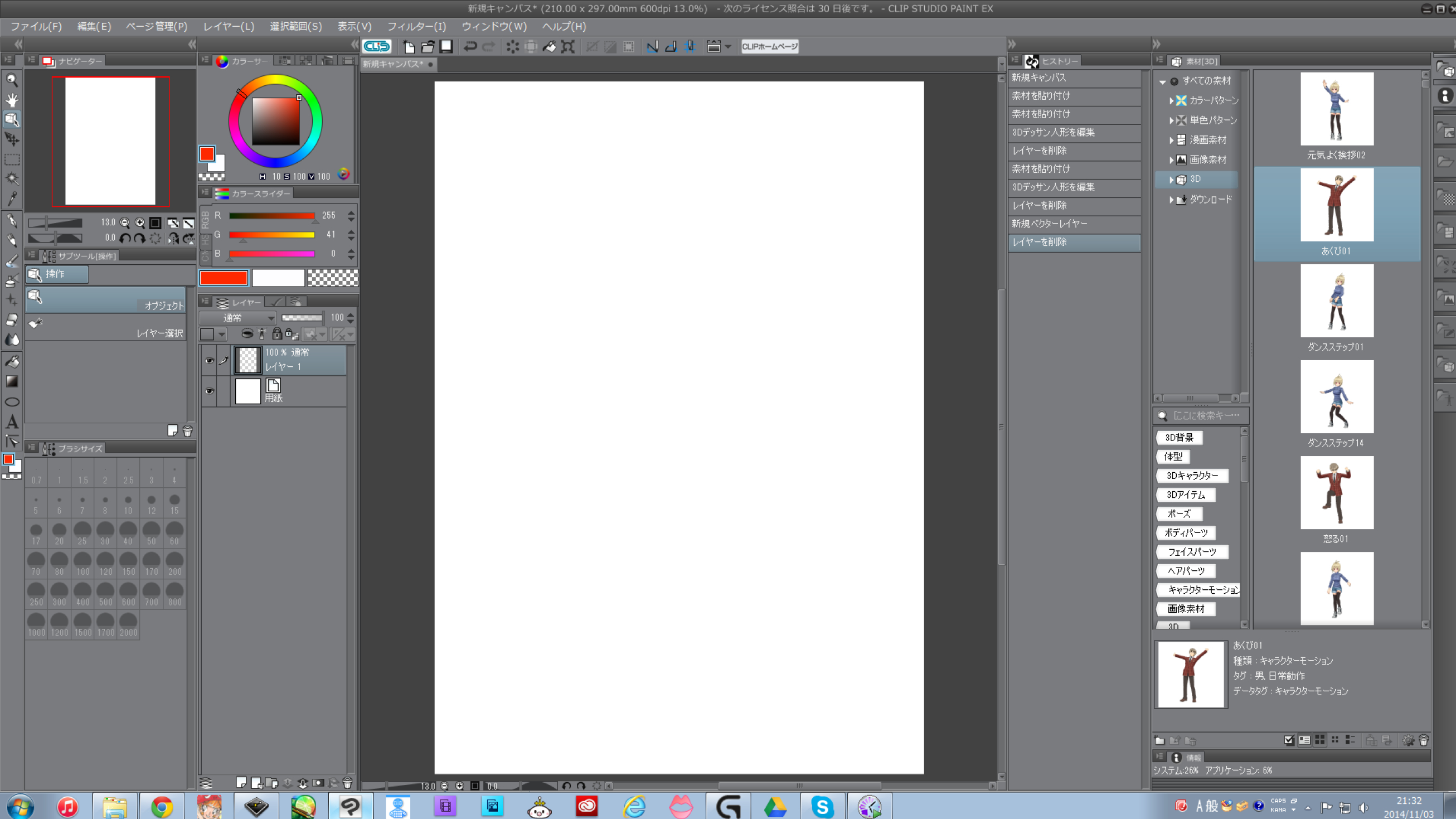The image size is (1456, 819).
Task: Click the New document toolbar icon
Action: [x=409, y=46]
